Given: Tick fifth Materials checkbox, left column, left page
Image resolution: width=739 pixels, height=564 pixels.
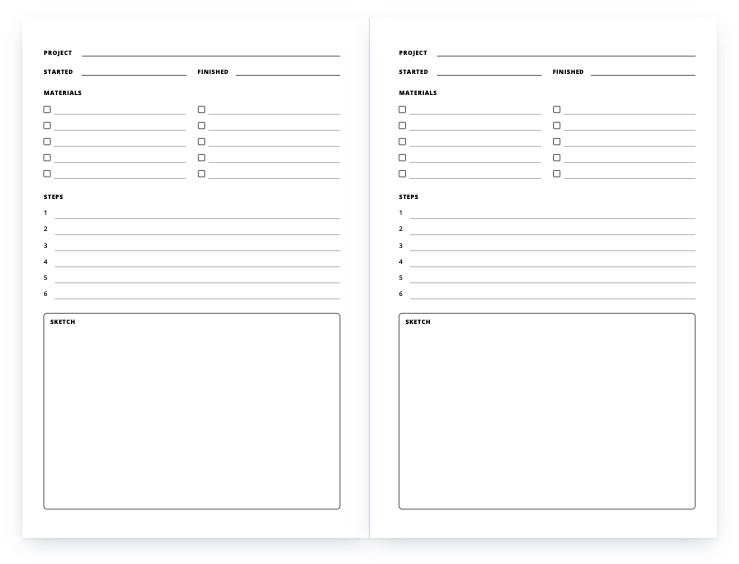Looking at the screenshot, I should (x=47, y=173).
